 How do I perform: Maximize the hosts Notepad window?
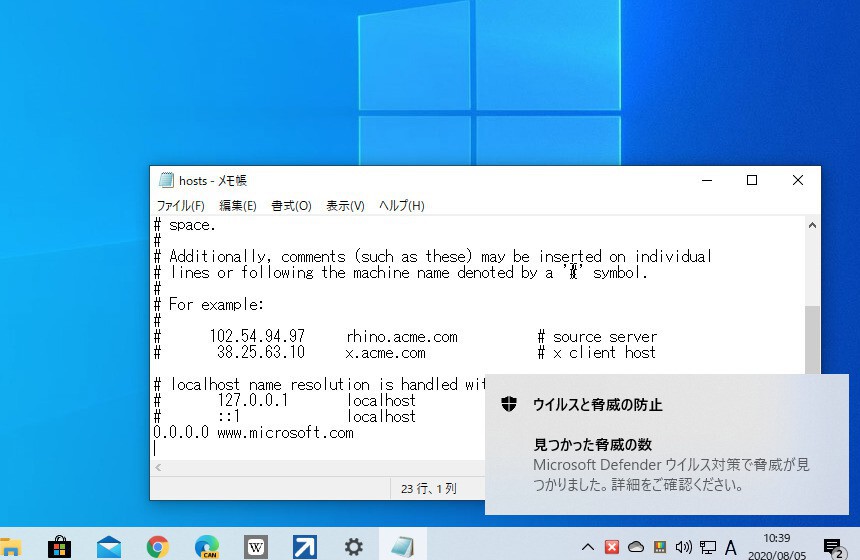tap(752, 180)
